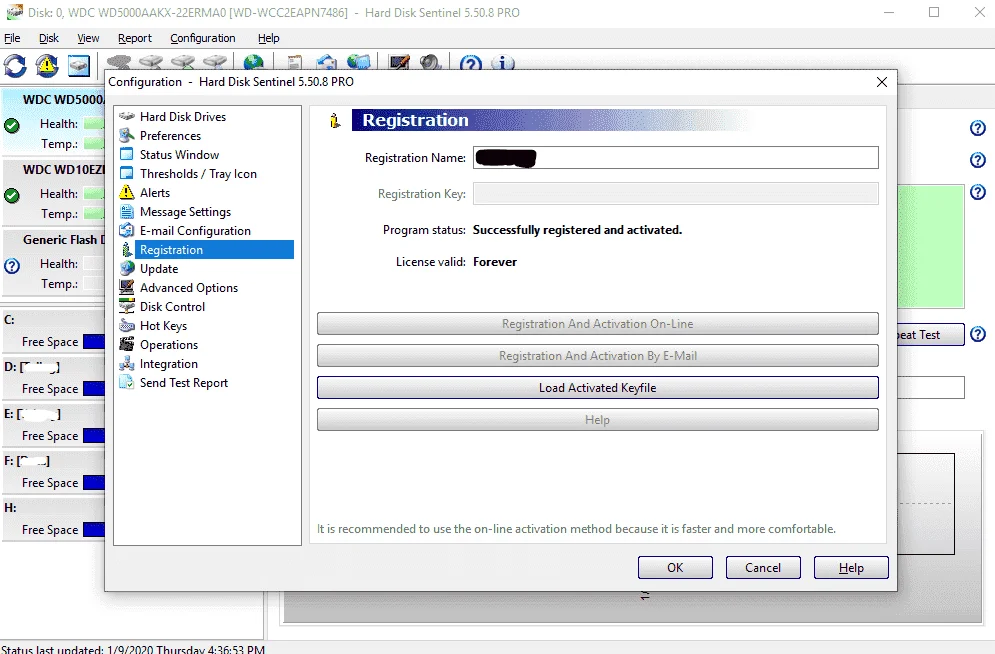Click 'Status last updated' status bar text

click(133, 649)
